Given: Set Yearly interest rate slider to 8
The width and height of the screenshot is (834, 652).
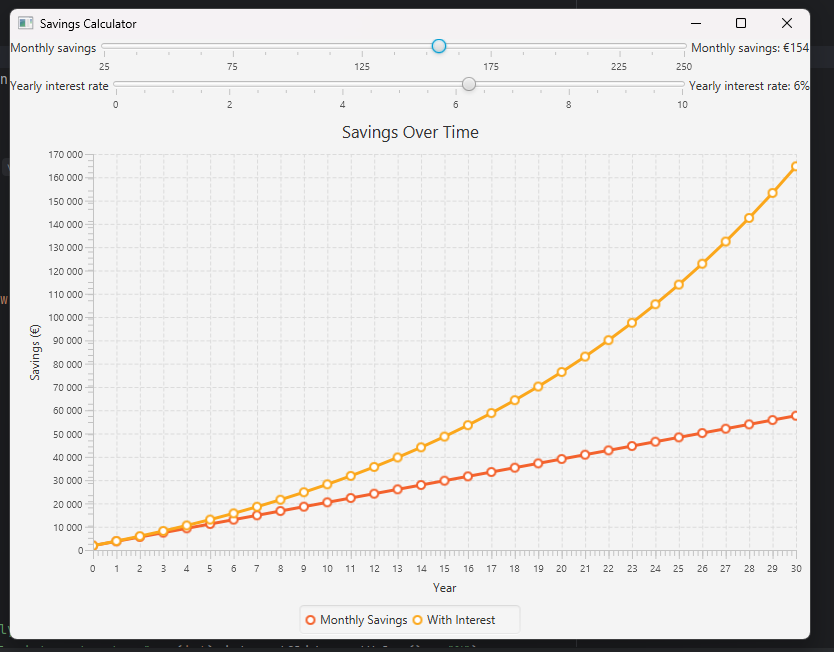Looking at the screenshot, I should (569, 84).
